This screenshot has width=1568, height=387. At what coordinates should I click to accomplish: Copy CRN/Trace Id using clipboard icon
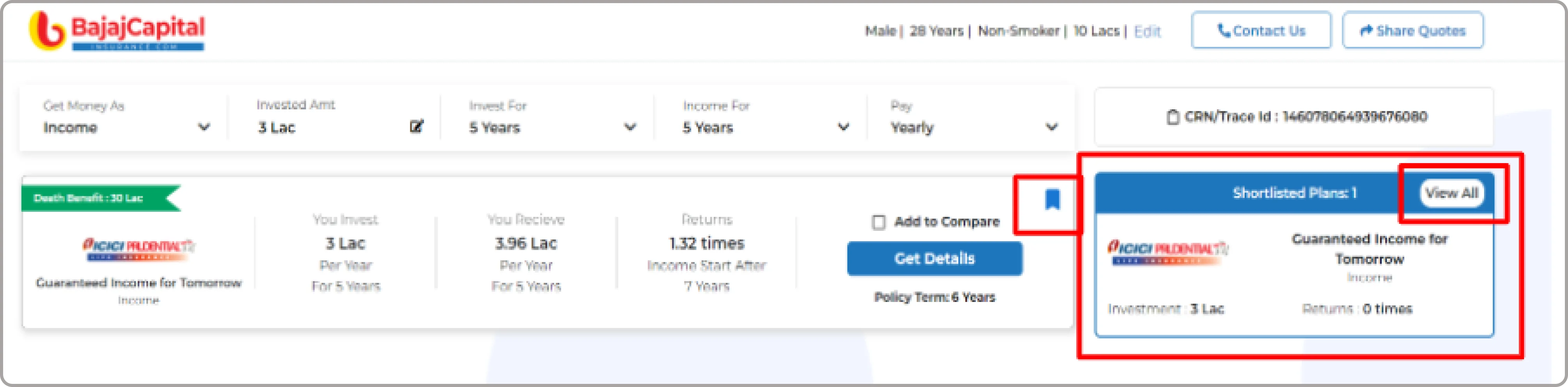(1172, 116)
